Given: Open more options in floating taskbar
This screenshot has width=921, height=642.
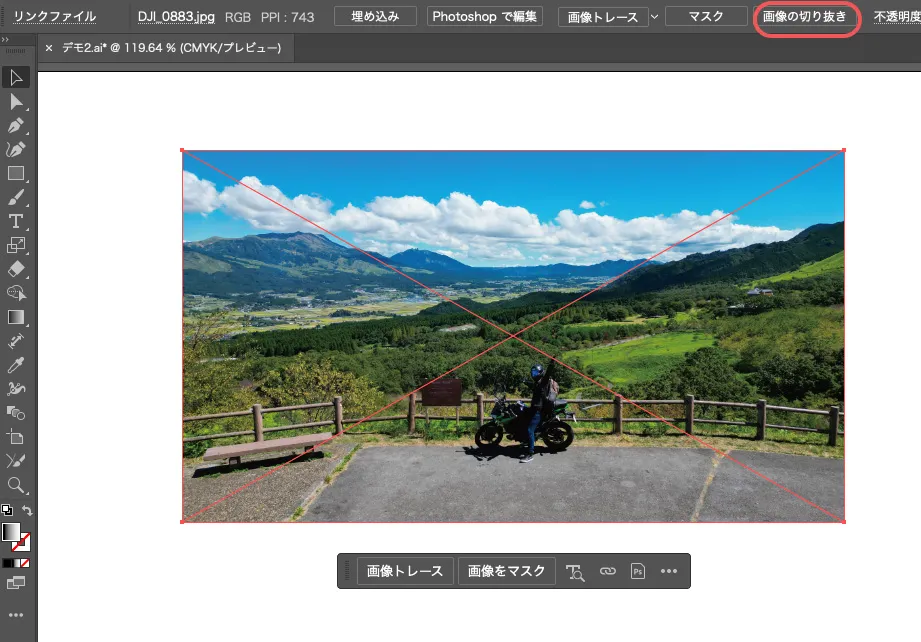Looking at the screenshot, I should (669, 571).
